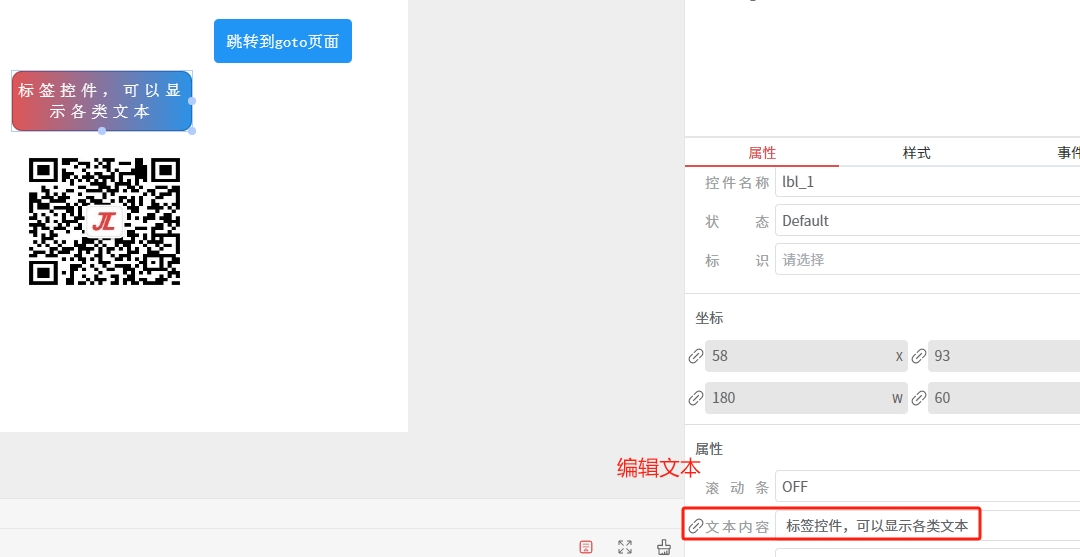Click the bottom-right corner handle of label widget

tap(192, 131)
